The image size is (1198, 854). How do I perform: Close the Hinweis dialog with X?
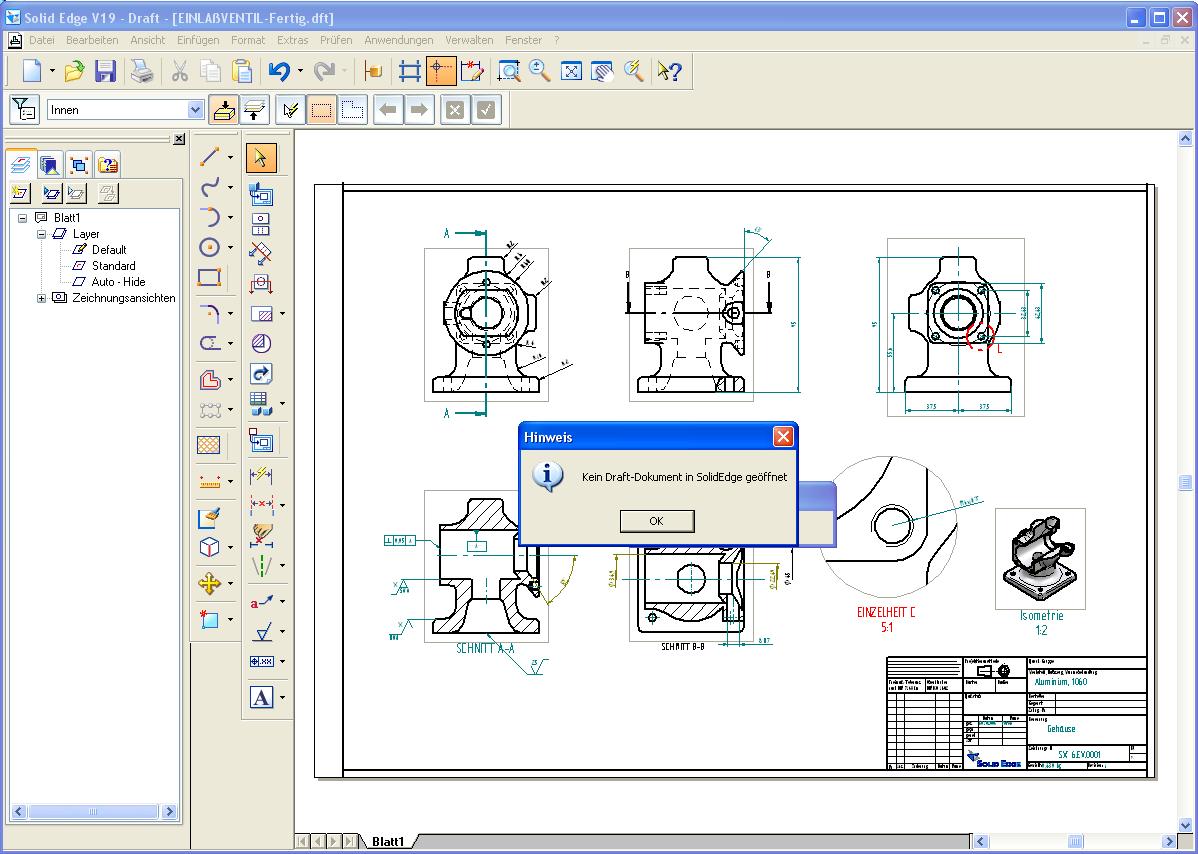783,436
